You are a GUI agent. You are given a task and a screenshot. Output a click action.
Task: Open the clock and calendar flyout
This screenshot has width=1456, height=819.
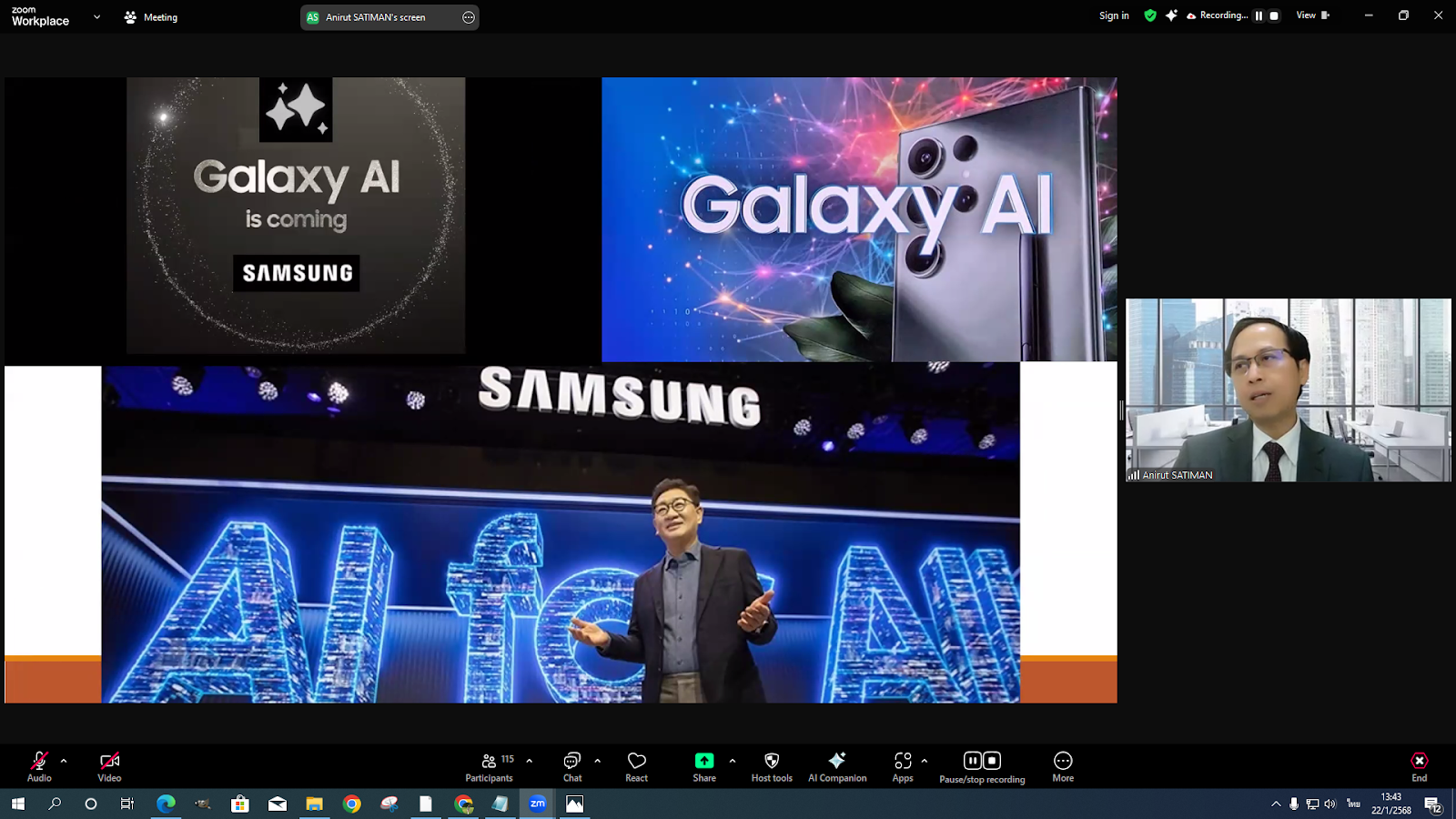(1391, 804)
